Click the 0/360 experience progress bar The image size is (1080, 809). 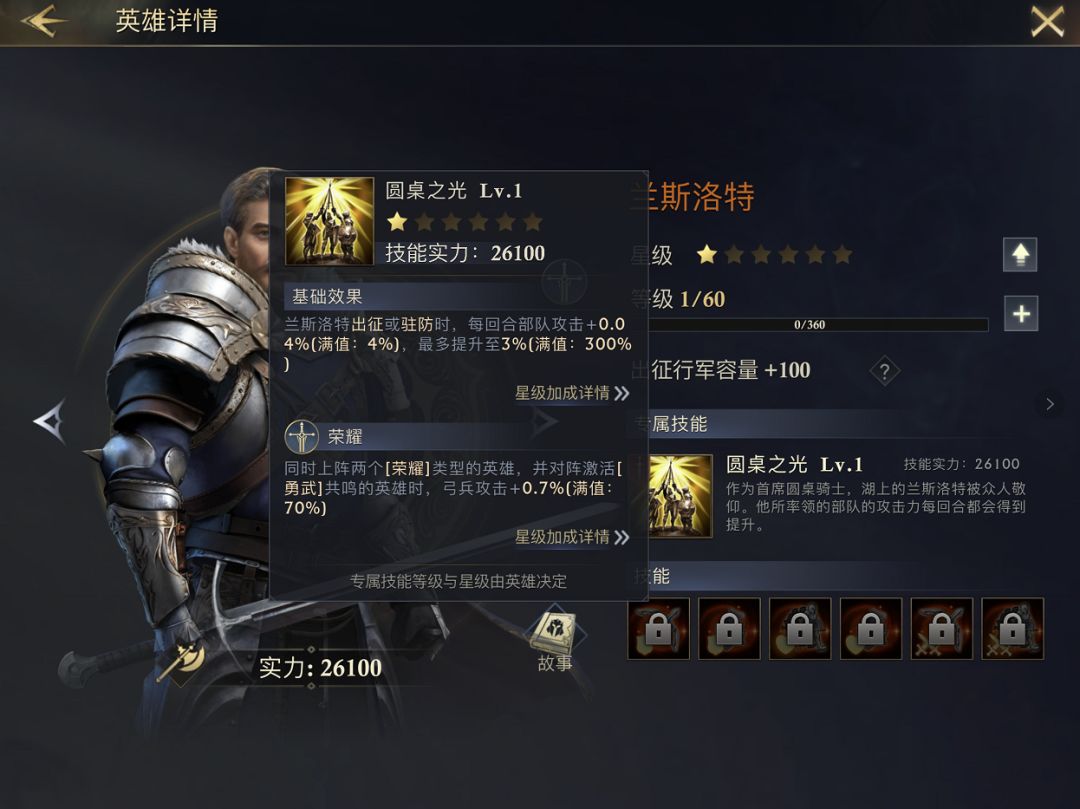810,324
